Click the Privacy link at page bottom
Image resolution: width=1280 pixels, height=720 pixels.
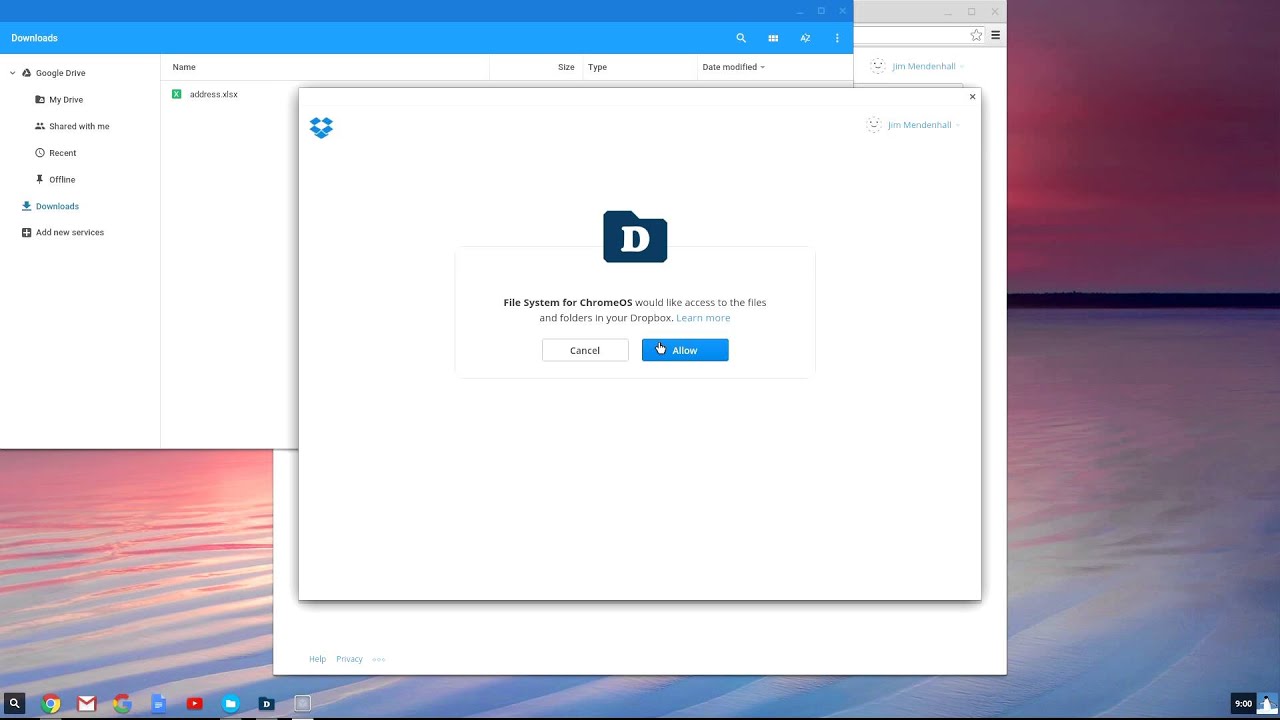point(349,659)
